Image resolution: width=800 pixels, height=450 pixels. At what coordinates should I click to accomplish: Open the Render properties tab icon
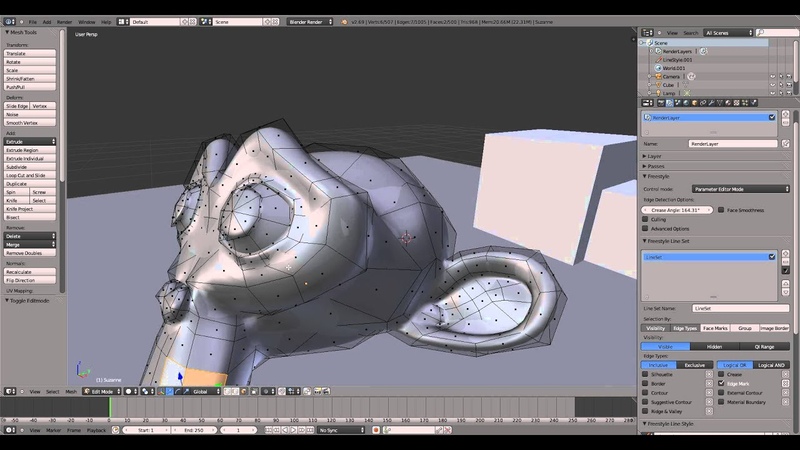661,103
